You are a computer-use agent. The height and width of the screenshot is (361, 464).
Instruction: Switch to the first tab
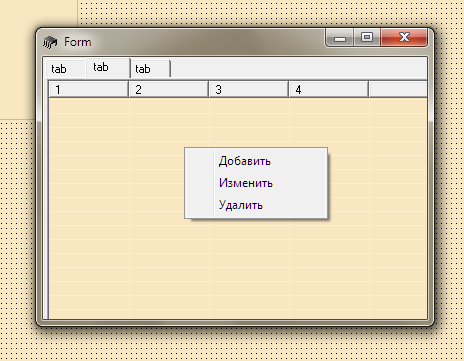65,69
